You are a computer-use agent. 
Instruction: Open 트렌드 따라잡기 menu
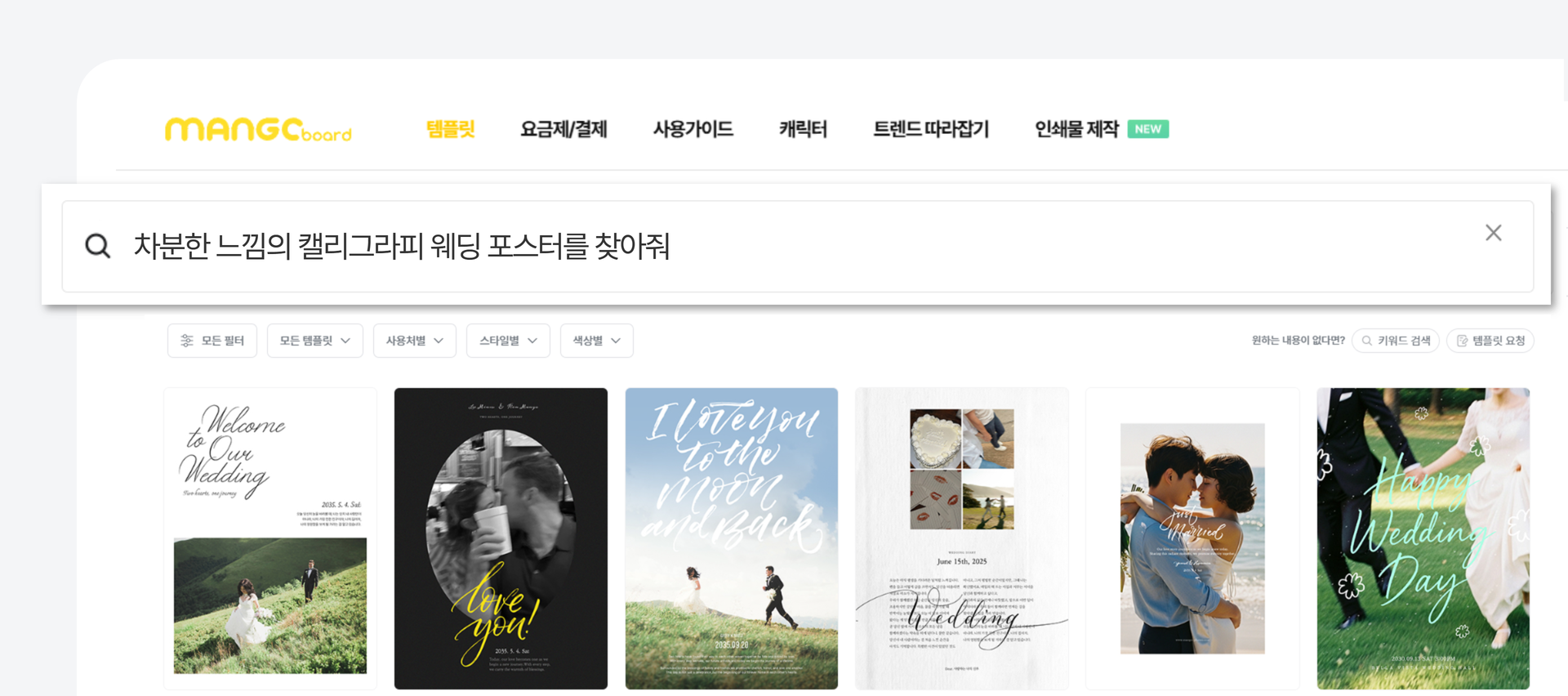[x=931, y=129]
